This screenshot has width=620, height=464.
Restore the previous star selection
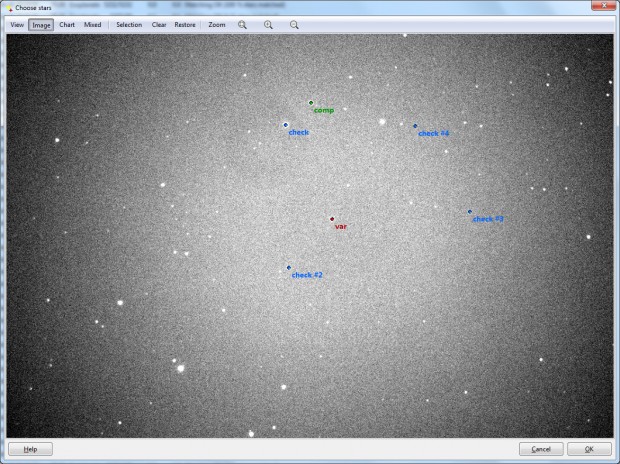click(x=185, y=25)
